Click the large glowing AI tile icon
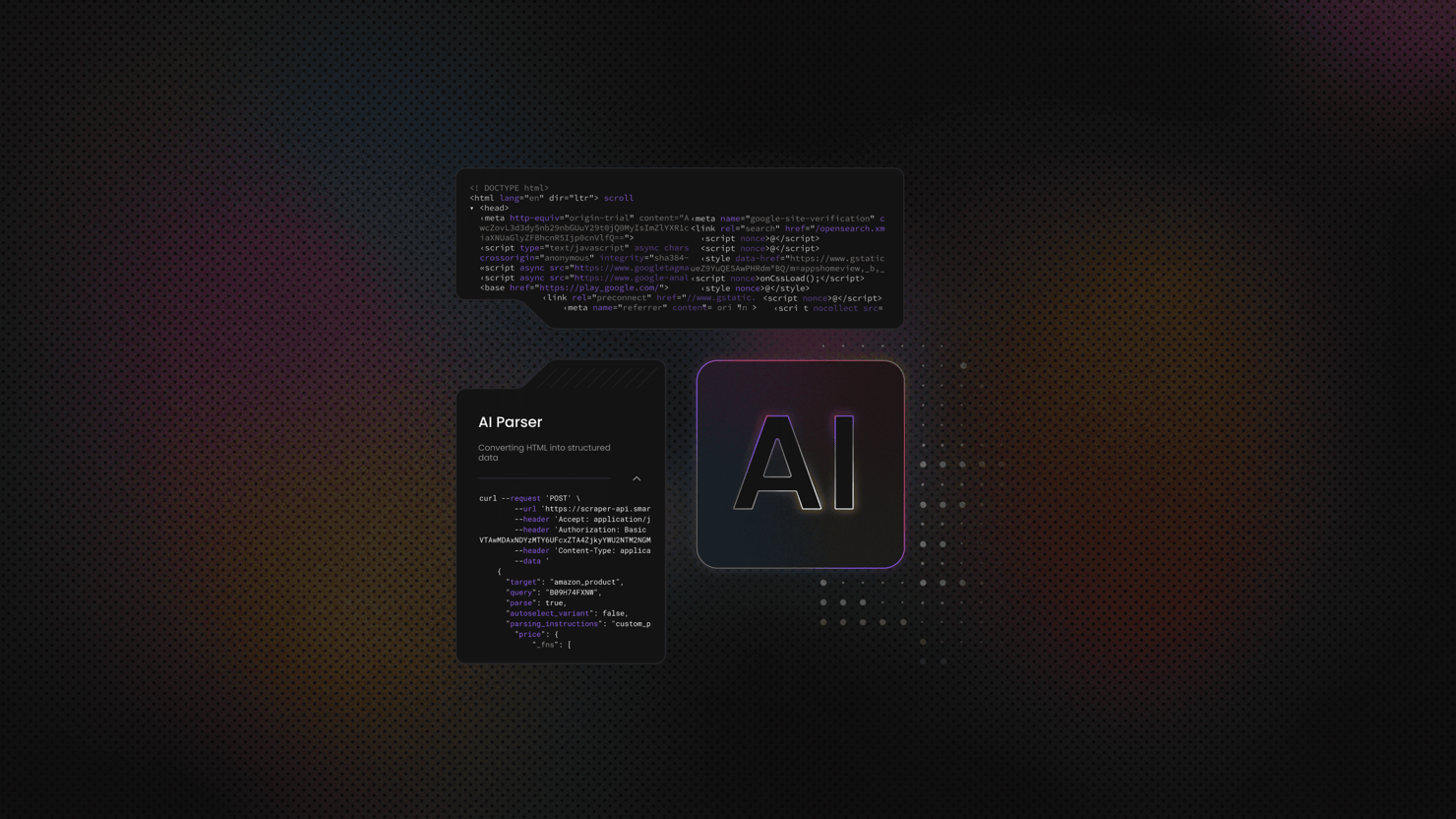1456x819 pixels. coord(800,464)
